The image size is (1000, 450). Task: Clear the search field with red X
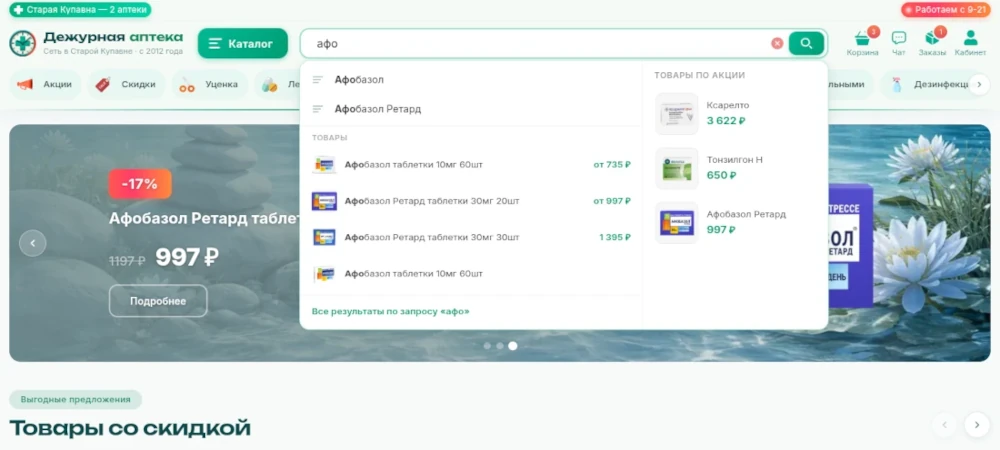point(777,43)
